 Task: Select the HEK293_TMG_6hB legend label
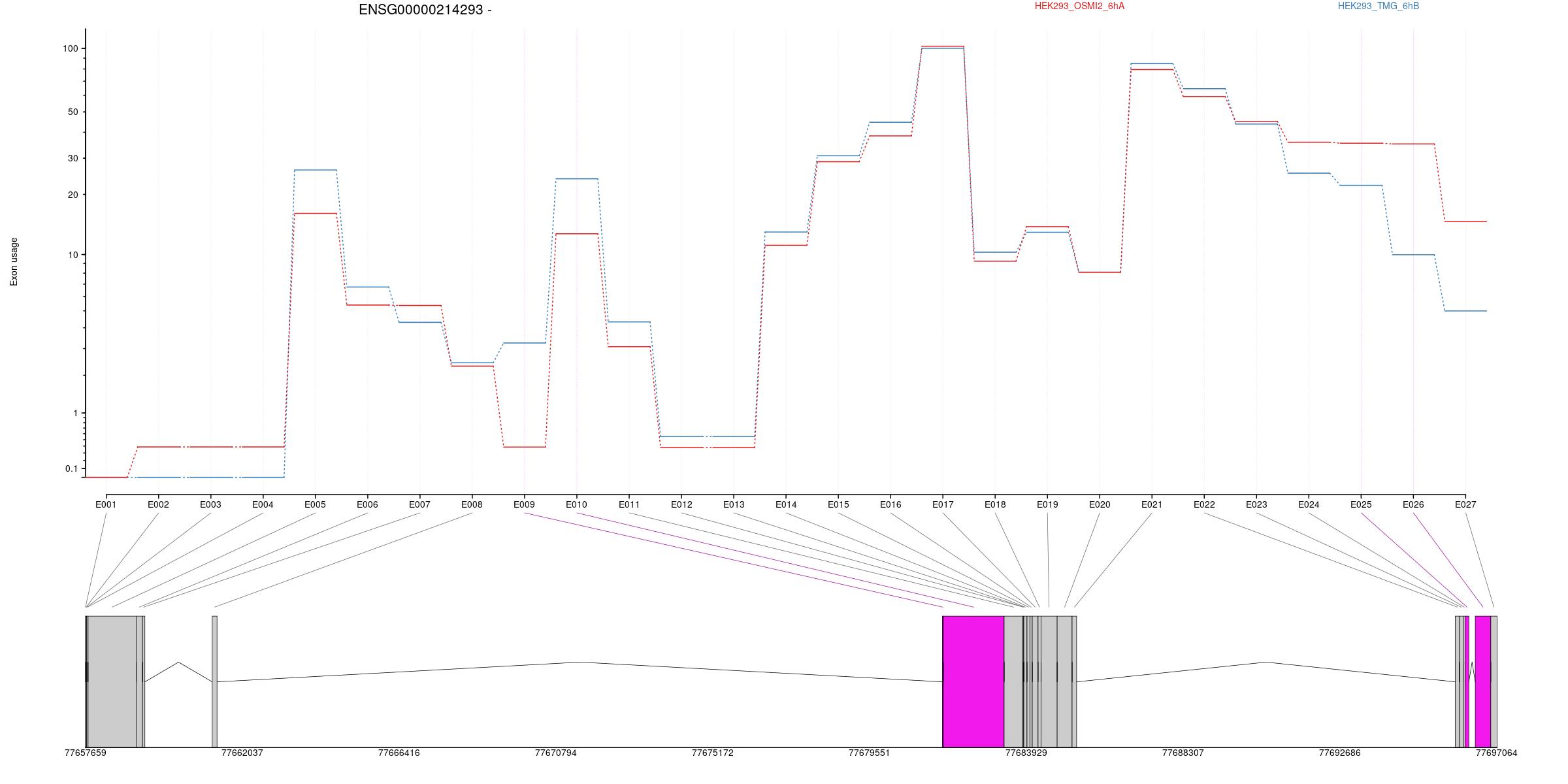[x=1379, y=6]
